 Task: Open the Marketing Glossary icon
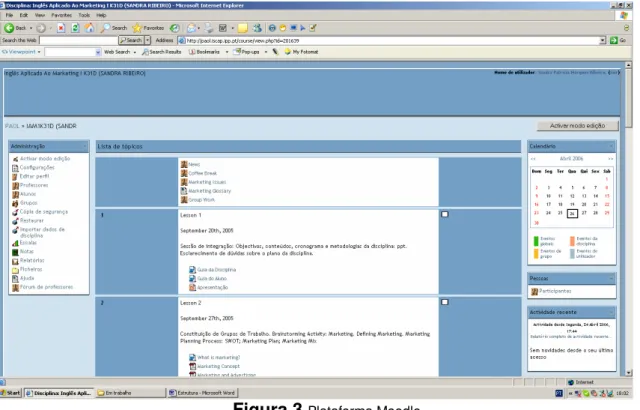tap(184, 191)
